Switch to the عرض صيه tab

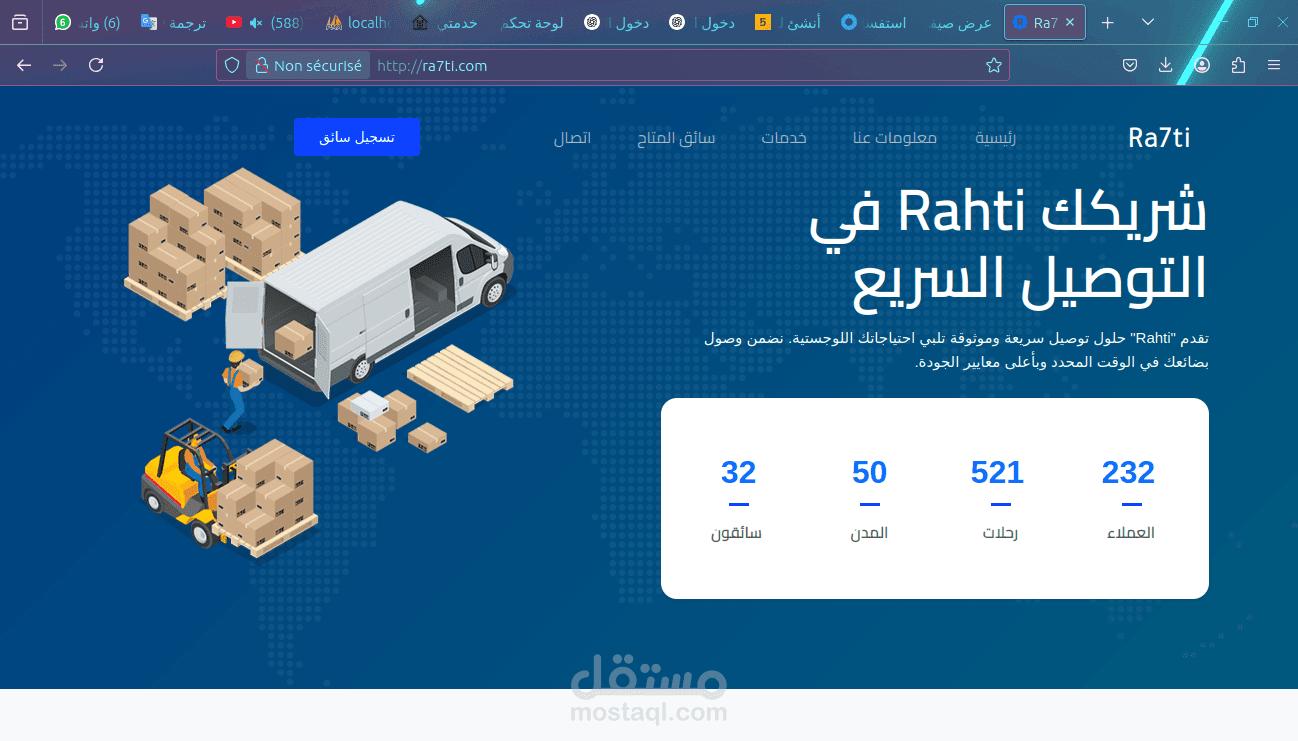pos(961,22)
